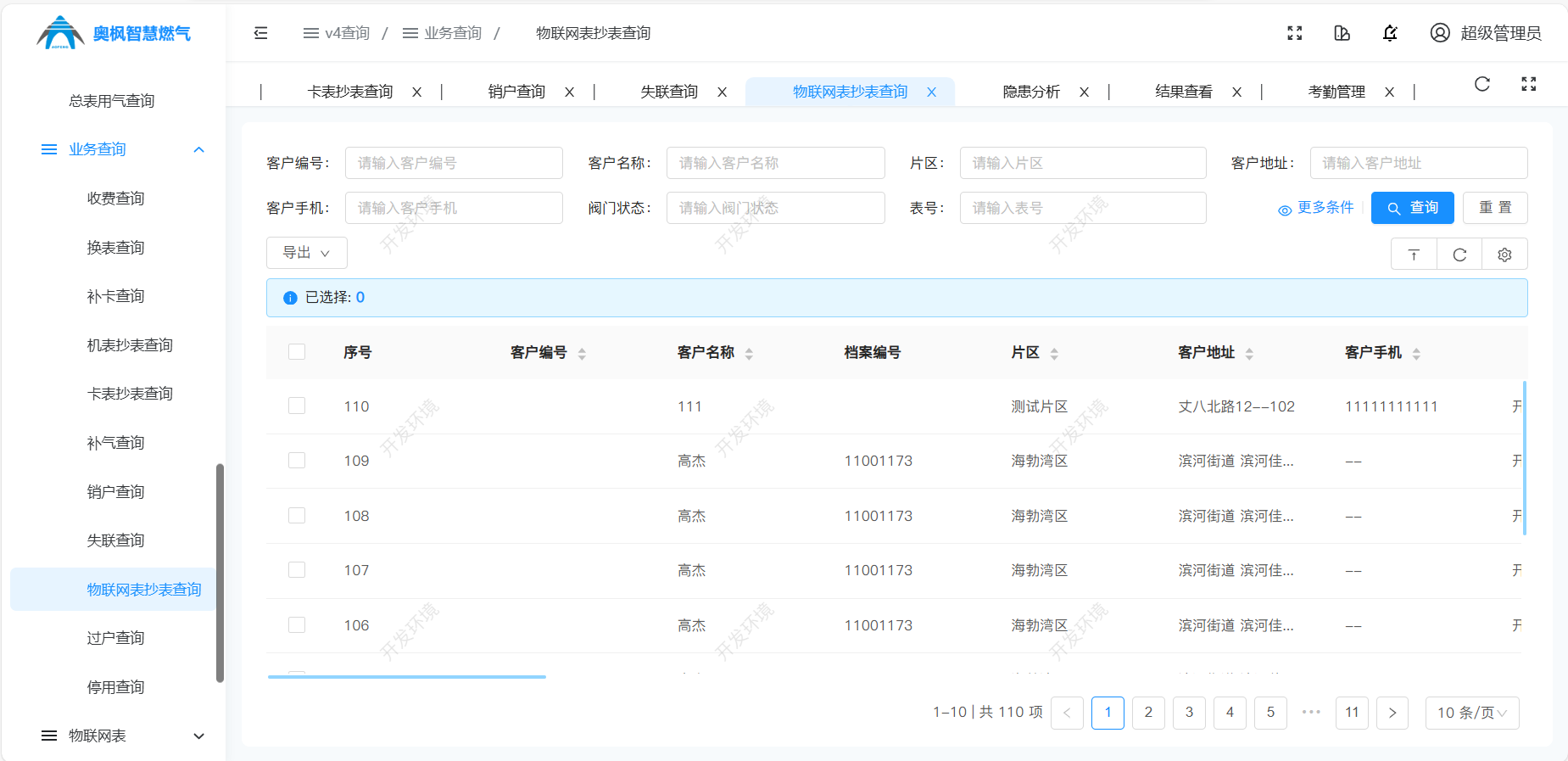Screen dimensions: 1568x761
Task: Jump ahead via pagination ellipsis
Action: click(1311, 713)
